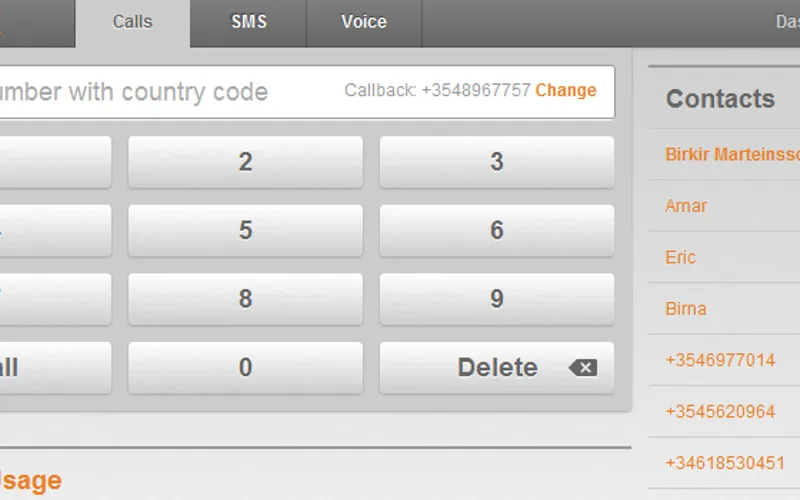Image resolution: width=800 pixels, height=500 pixels.
Task: Click contact number +34618530451
Action: coord(724,463)
